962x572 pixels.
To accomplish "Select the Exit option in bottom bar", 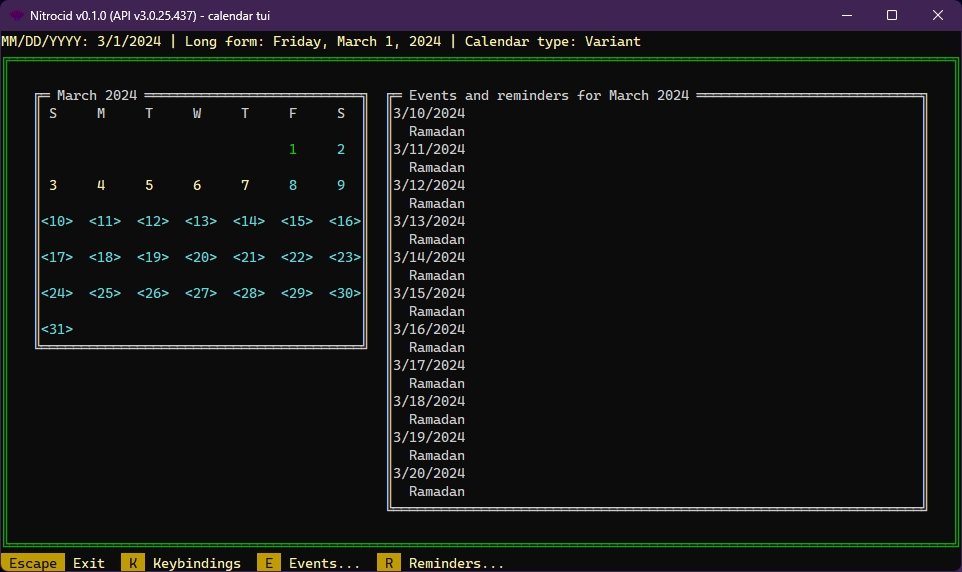I will click(x=89, y=563).
